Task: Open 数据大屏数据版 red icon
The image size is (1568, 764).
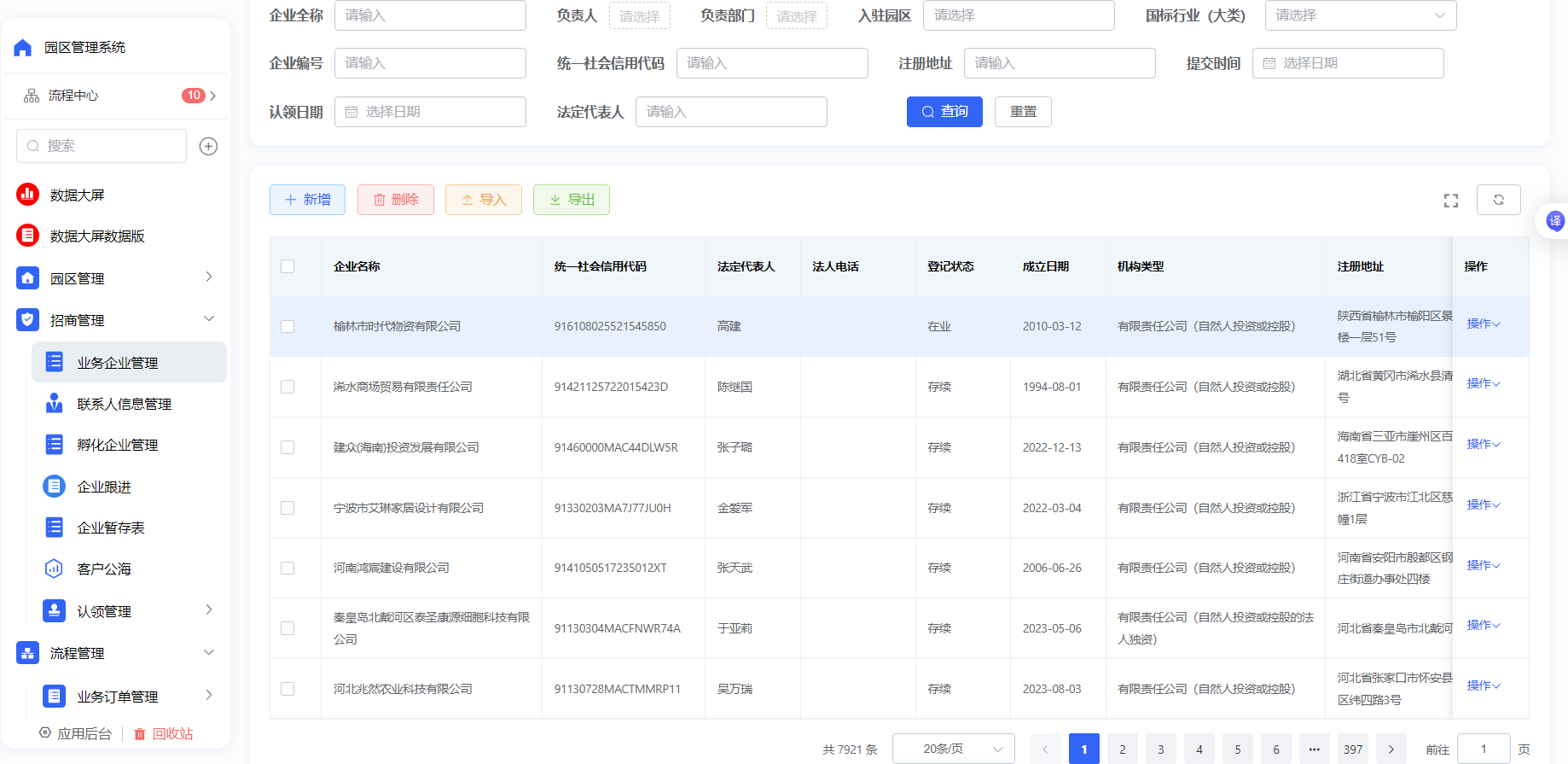Action: click(x=28, y=236)
